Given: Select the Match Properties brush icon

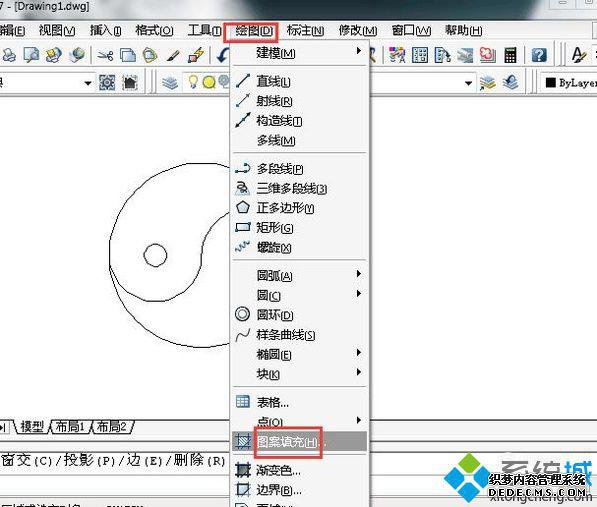Looking at the screenshot, I should pos(174,56).
